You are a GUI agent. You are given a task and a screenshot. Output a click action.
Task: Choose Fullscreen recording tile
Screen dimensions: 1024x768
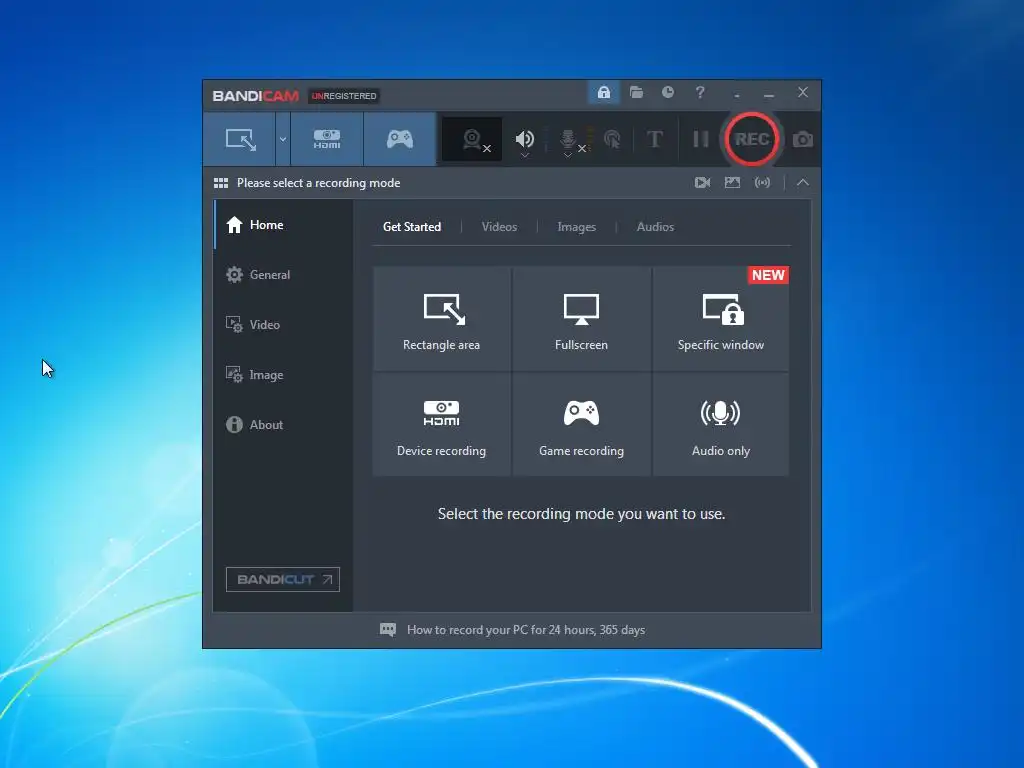(x=581, y=319)
